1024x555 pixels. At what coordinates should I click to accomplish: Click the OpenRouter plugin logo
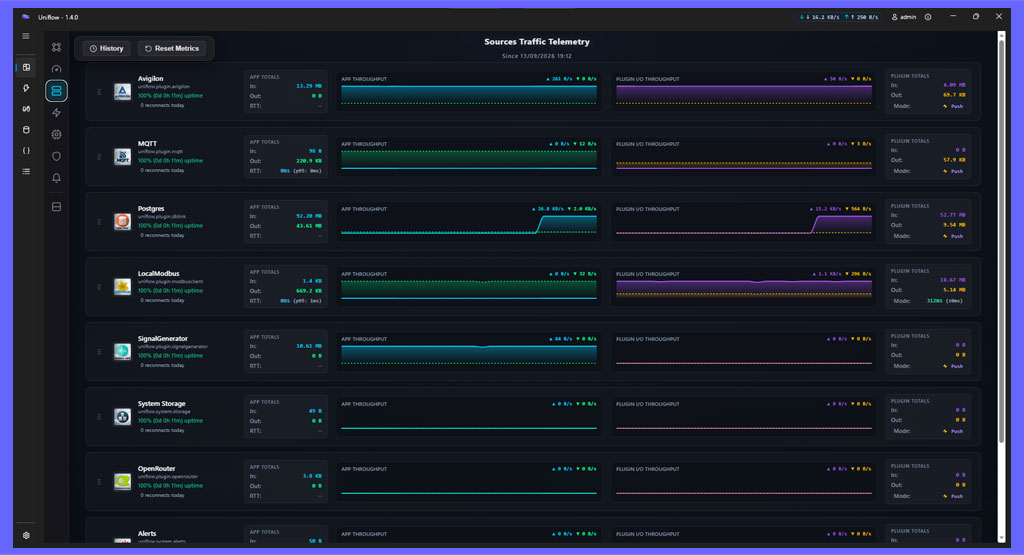click(122, 481)
